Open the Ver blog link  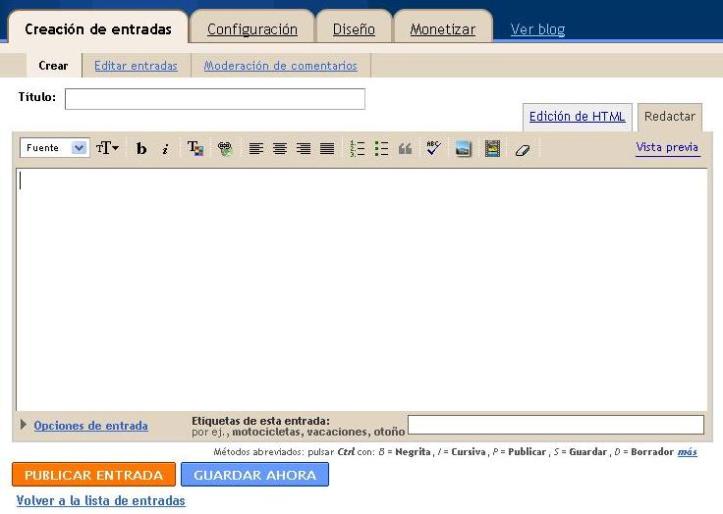(x=538, y=29)
